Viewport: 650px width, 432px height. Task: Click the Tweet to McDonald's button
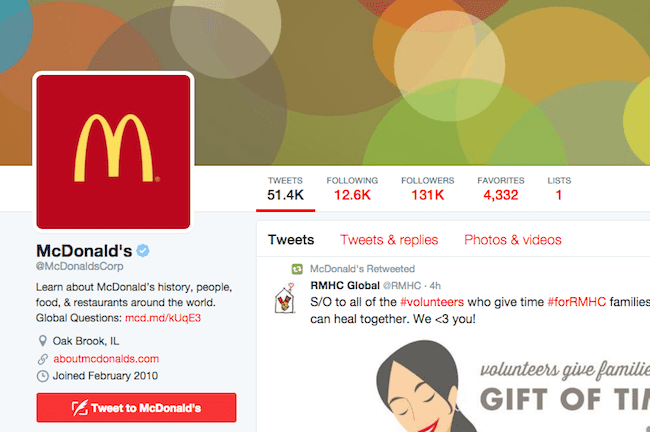(136, 408)
